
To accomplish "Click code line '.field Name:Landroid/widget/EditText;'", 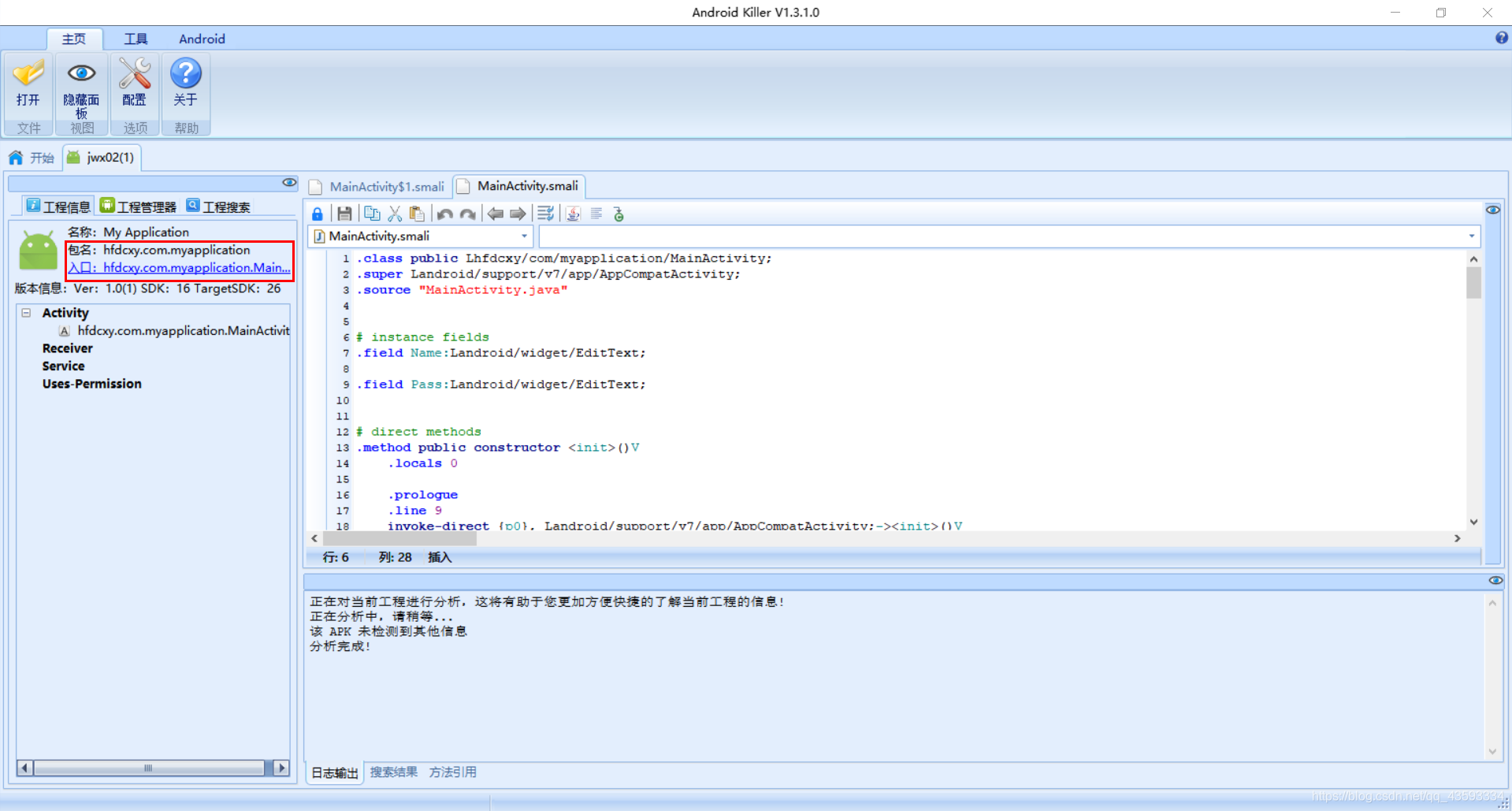I will pyautogui.click(x=501, y=353).
